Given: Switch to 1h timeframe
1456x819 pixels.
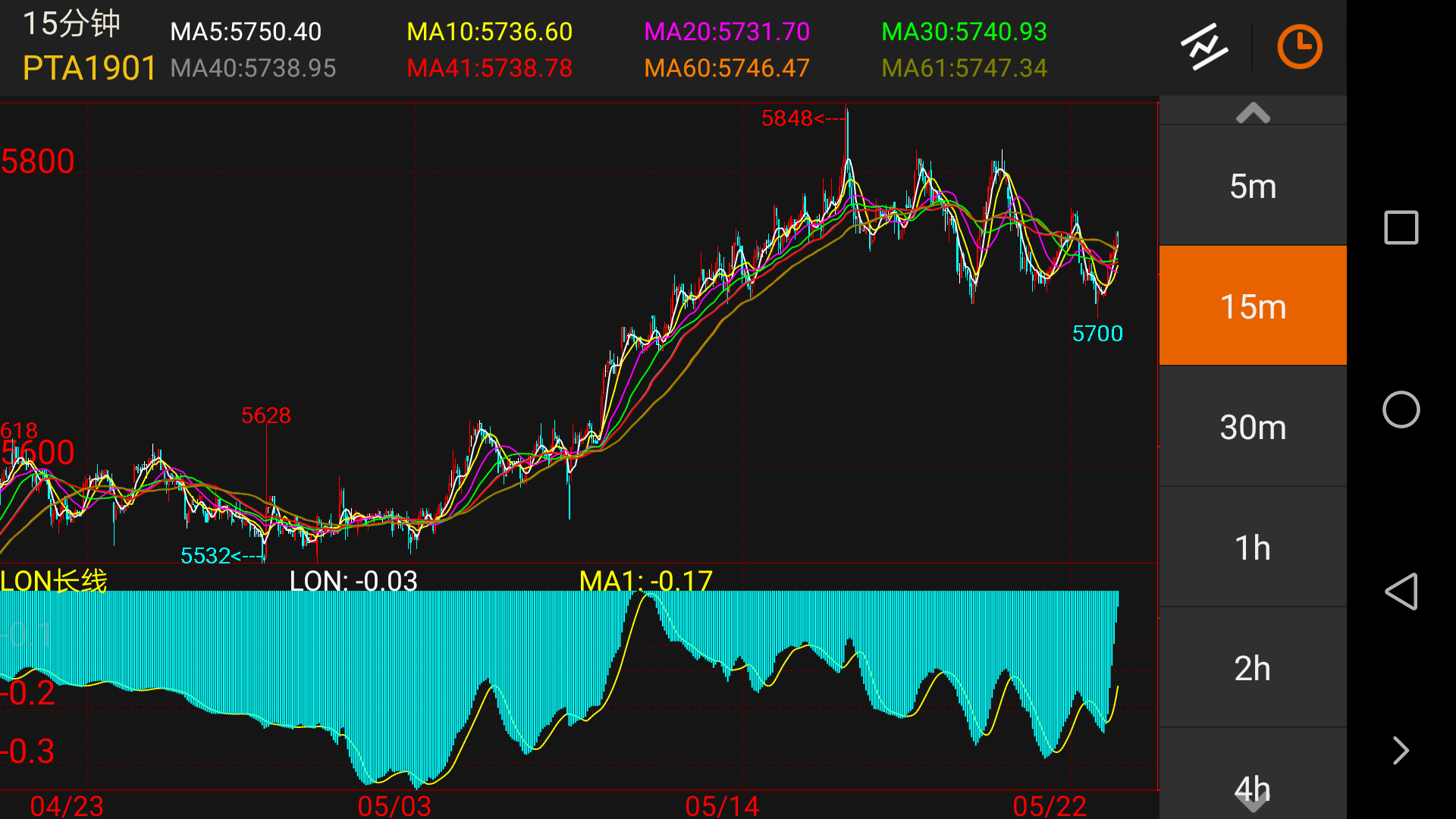Looking at the screenshot, I should pyautogui.click(x=1253, y=548).
